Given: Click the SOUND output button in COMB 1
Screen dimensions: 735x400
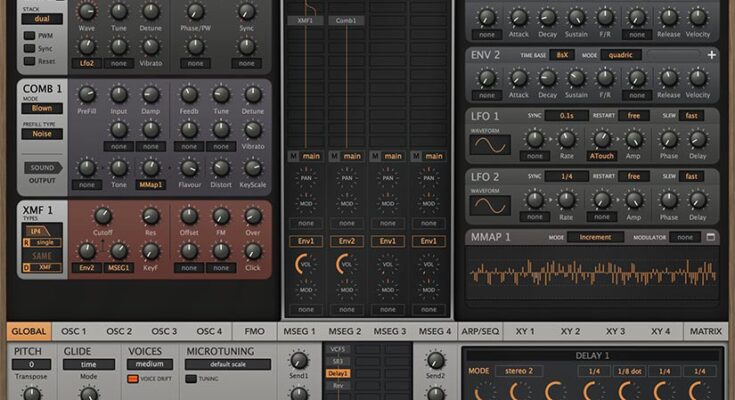Looking at the screenshot, I should point(42,168).
